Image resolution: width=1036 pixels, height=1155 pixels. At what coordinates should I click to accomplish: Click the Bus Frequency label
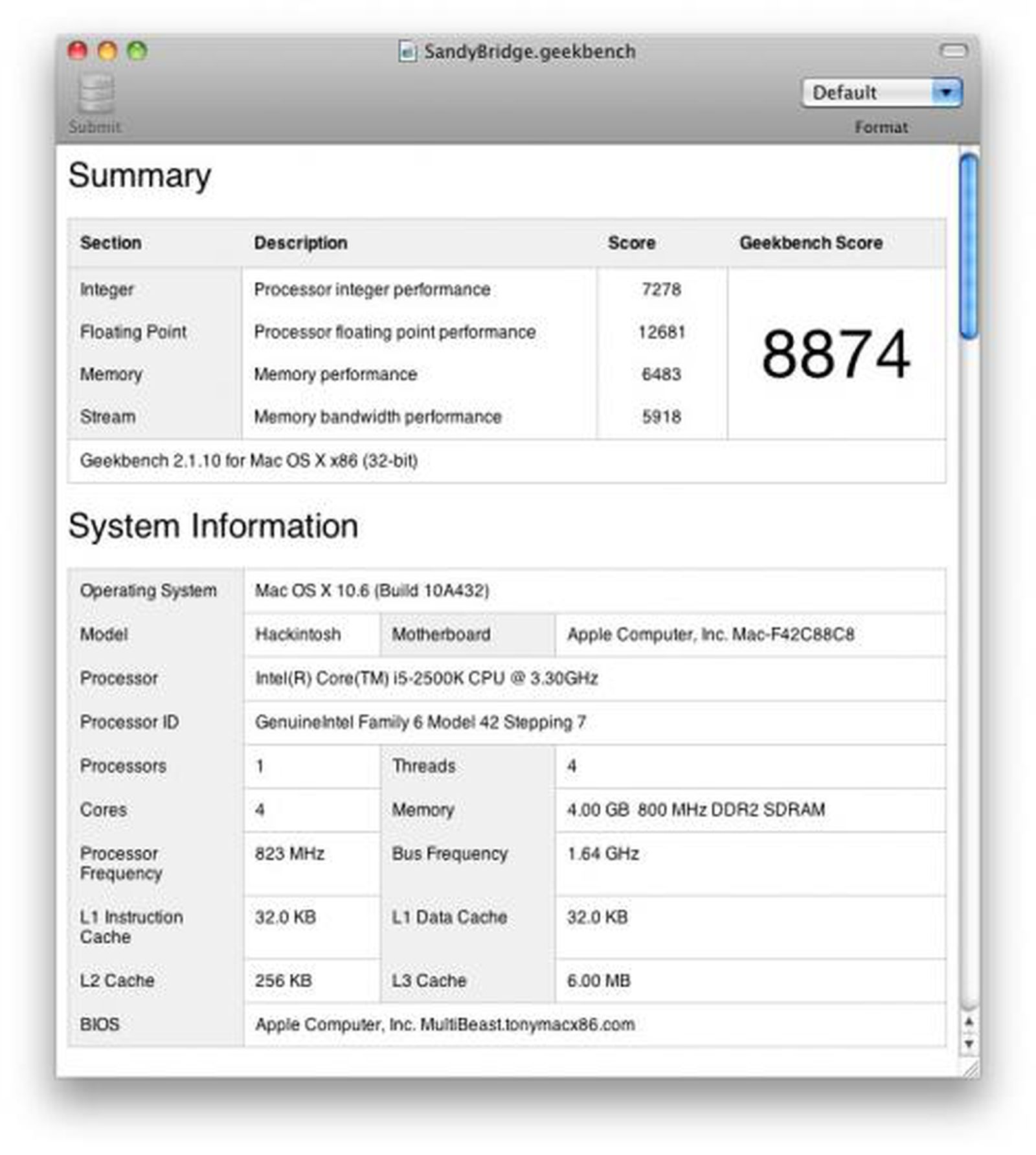449,854
